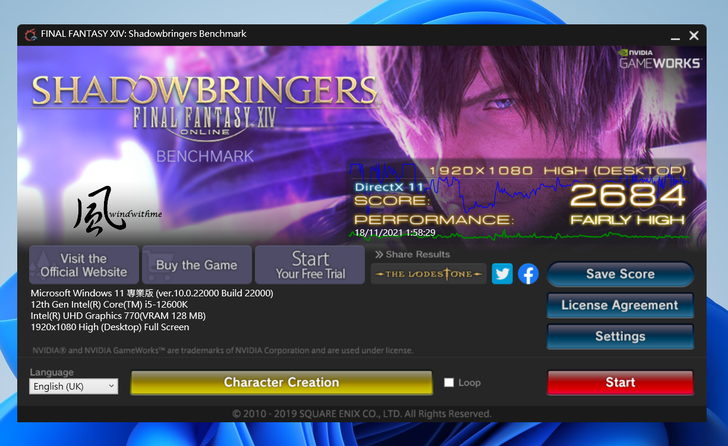Click the Save Score button
Viewport: 728px width, 446px height.
[620, 274]
